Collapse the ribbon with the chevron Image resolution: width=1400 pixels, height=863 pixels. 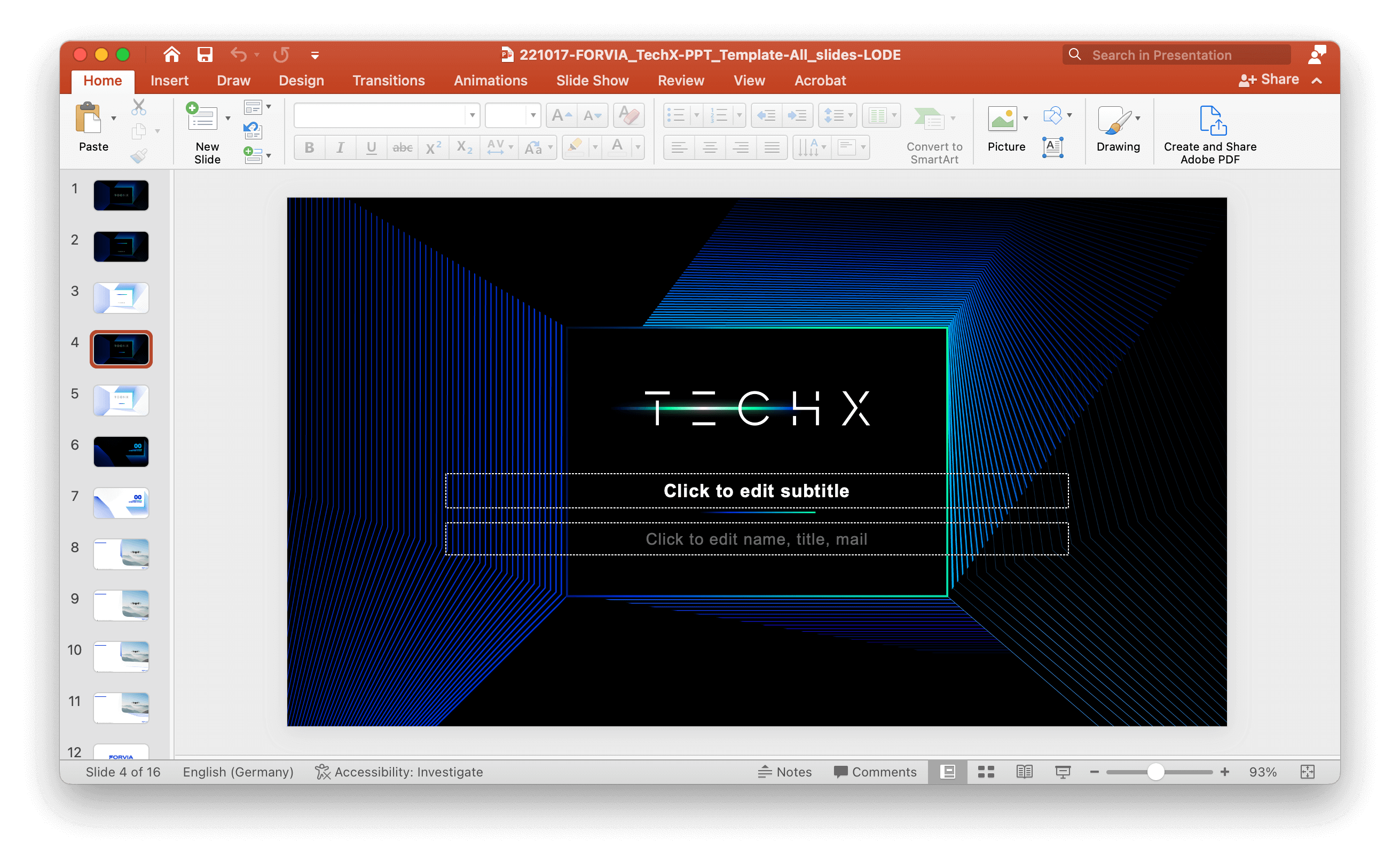(1317, 81)
